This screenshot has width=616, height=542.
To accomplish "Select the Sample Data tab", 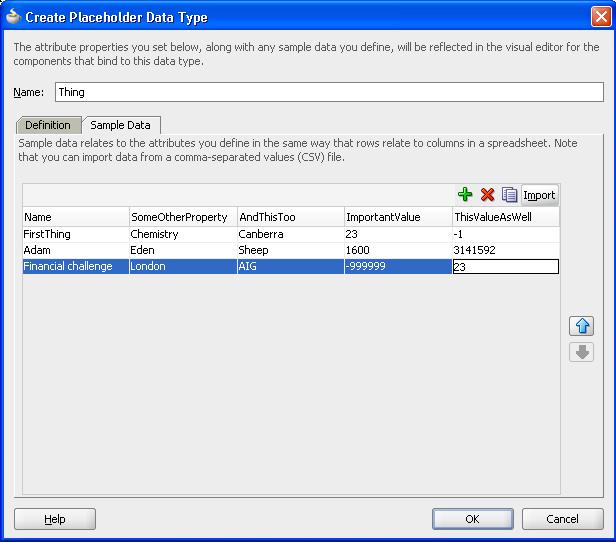I will pos(120,125).
